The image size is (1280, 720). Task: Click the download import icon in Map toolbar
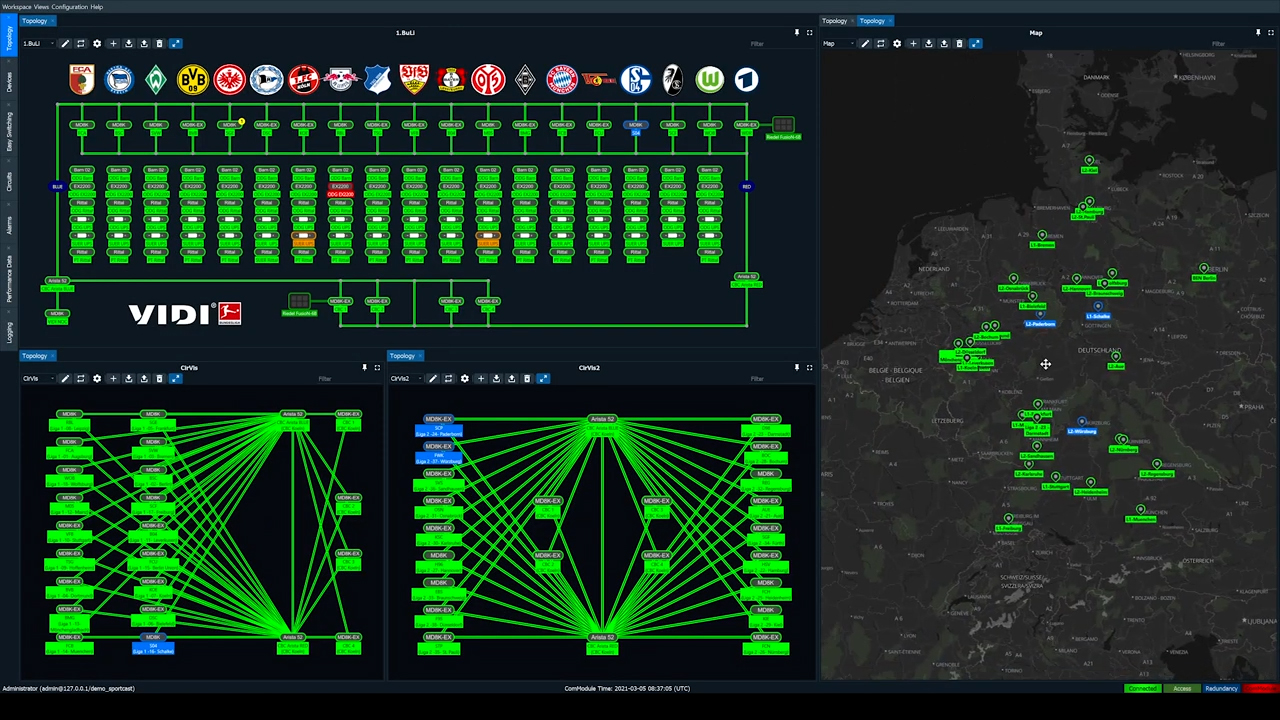[x=928, y=44]
